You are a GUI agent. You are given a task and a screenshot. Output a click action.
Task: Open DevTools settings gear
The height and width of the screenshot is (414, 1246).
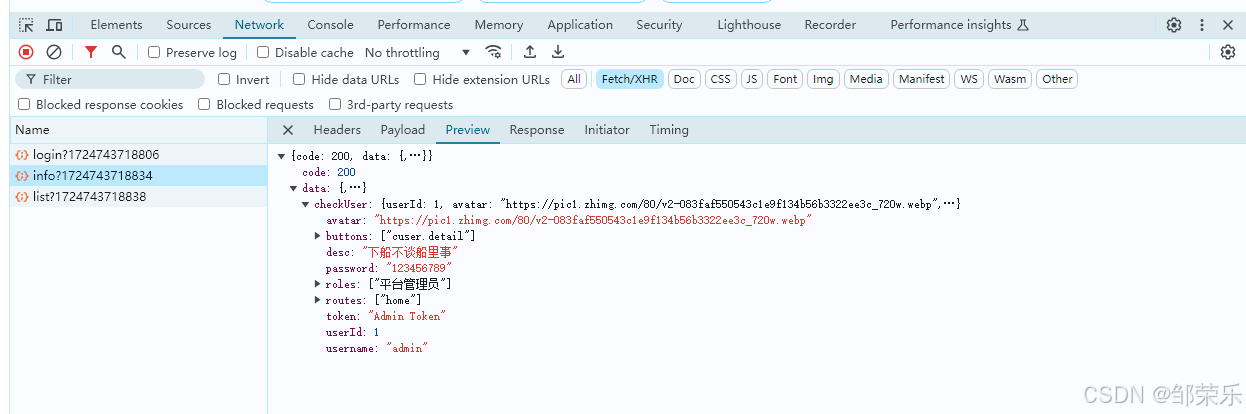1174,25
